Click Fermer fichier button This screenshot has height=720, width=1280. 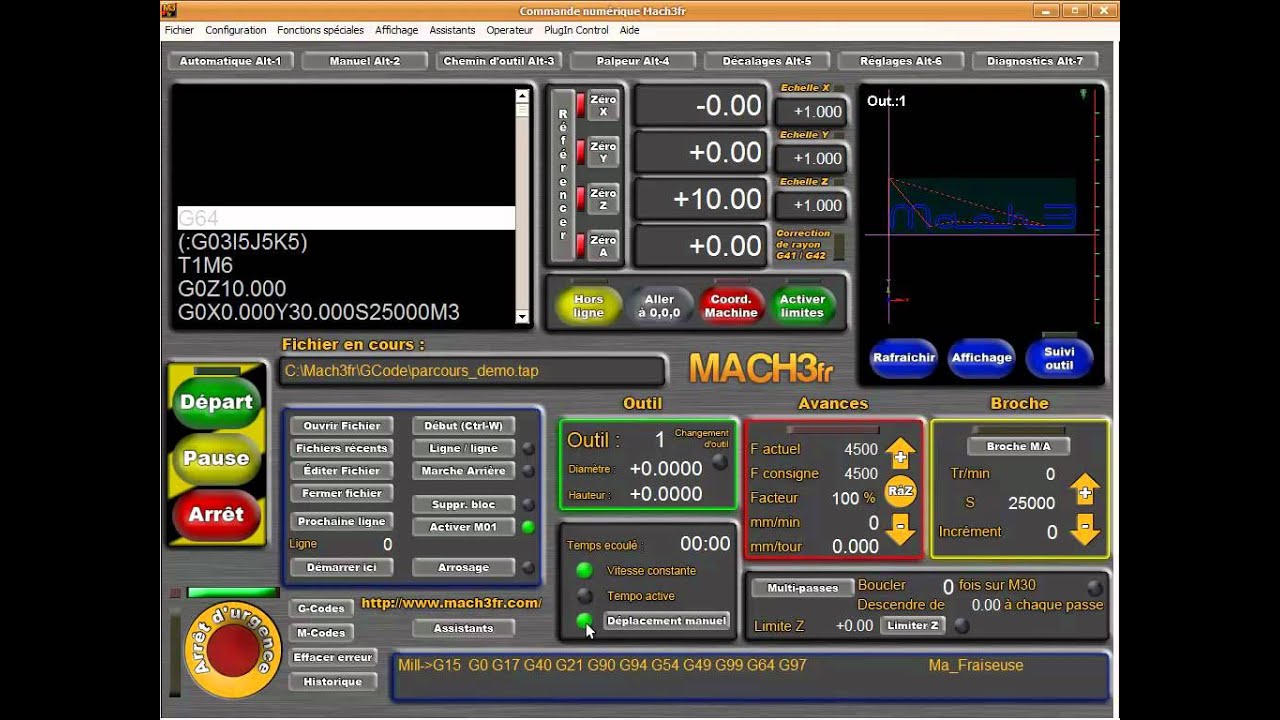(341, 494)
